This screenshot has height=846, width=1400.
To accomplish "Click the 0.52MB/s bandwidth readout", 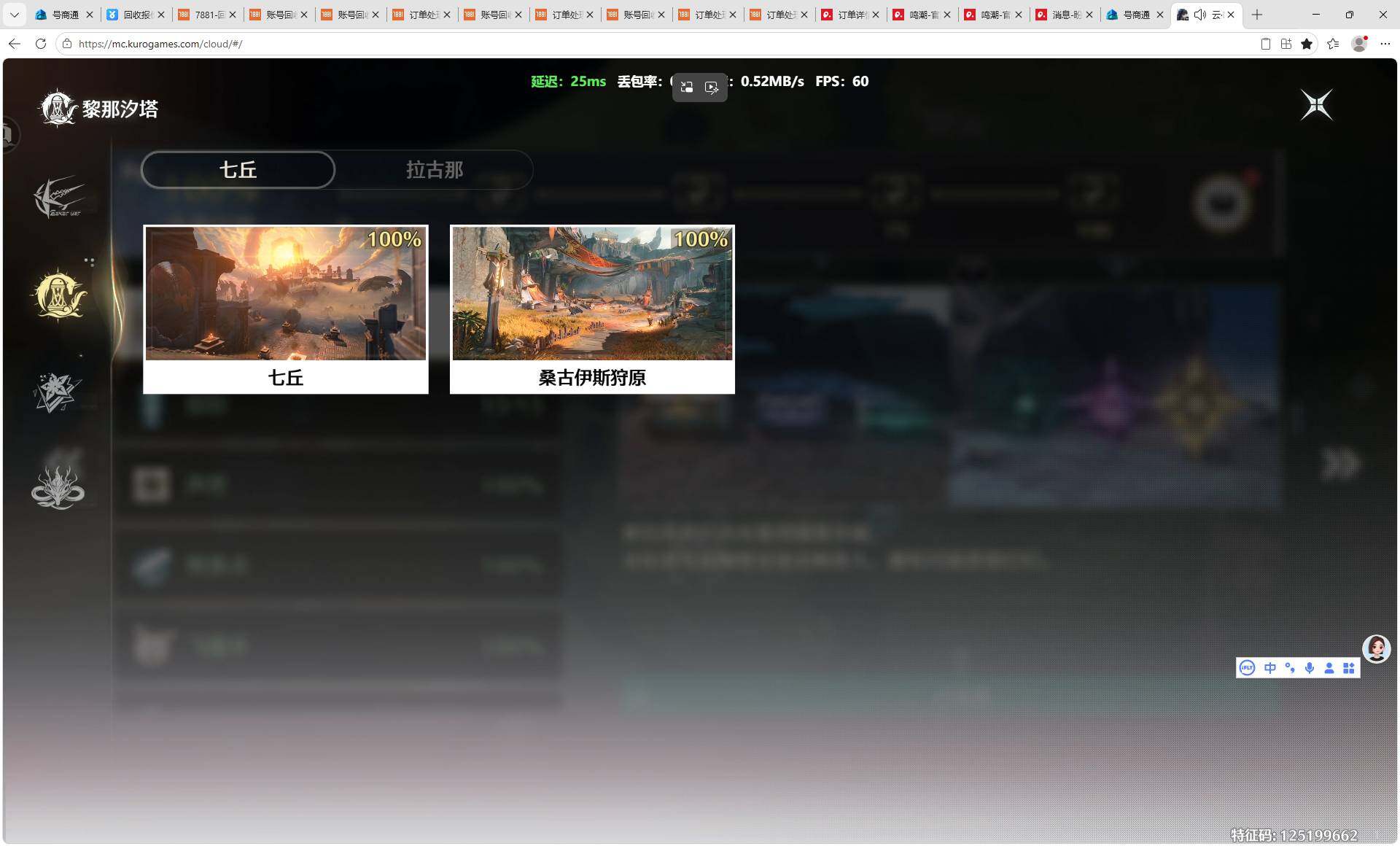I will 772,82.
